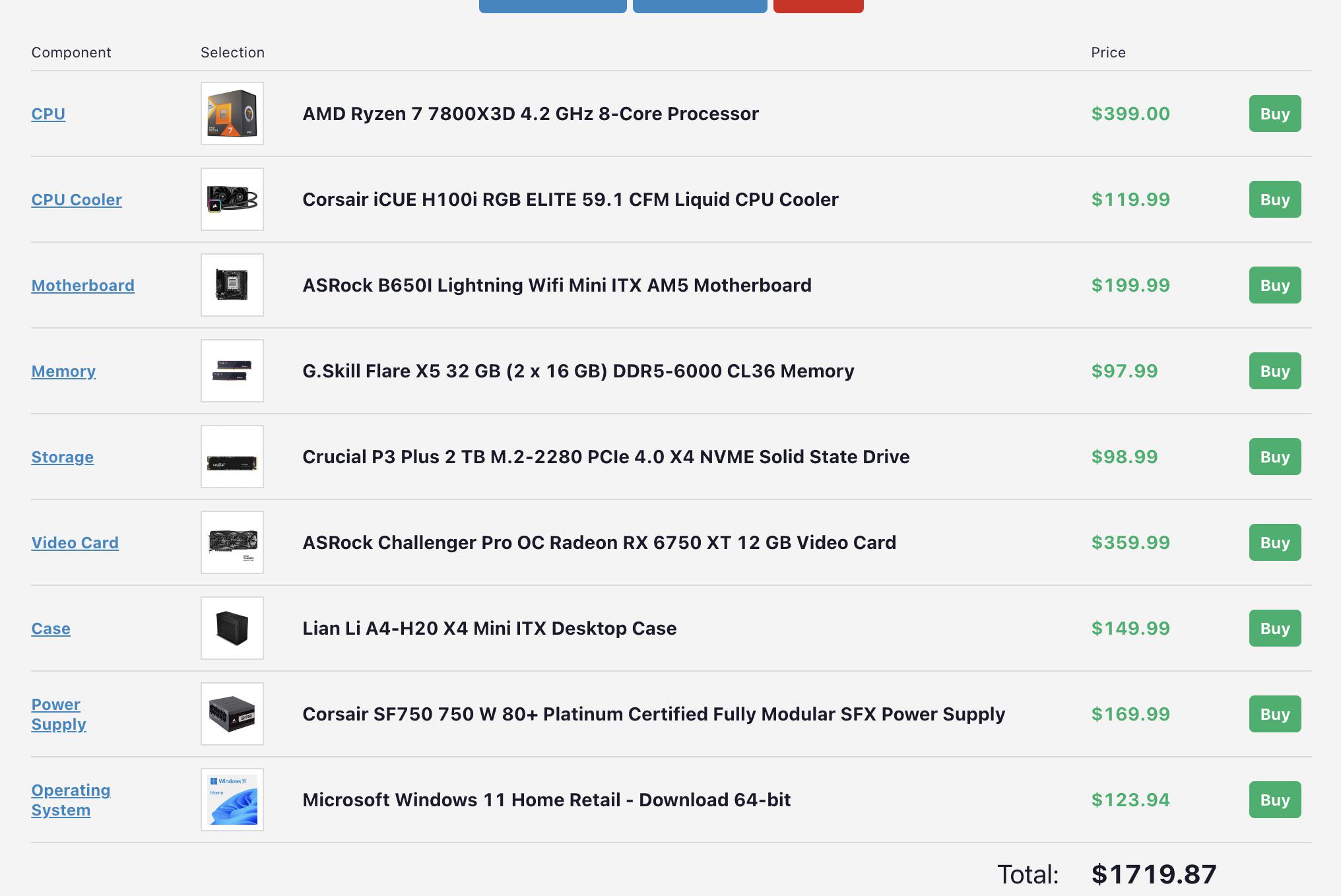The image size is (1341, 896).
Task: Click the RX 6750 XT video card thumbnail
Action: 232,542
